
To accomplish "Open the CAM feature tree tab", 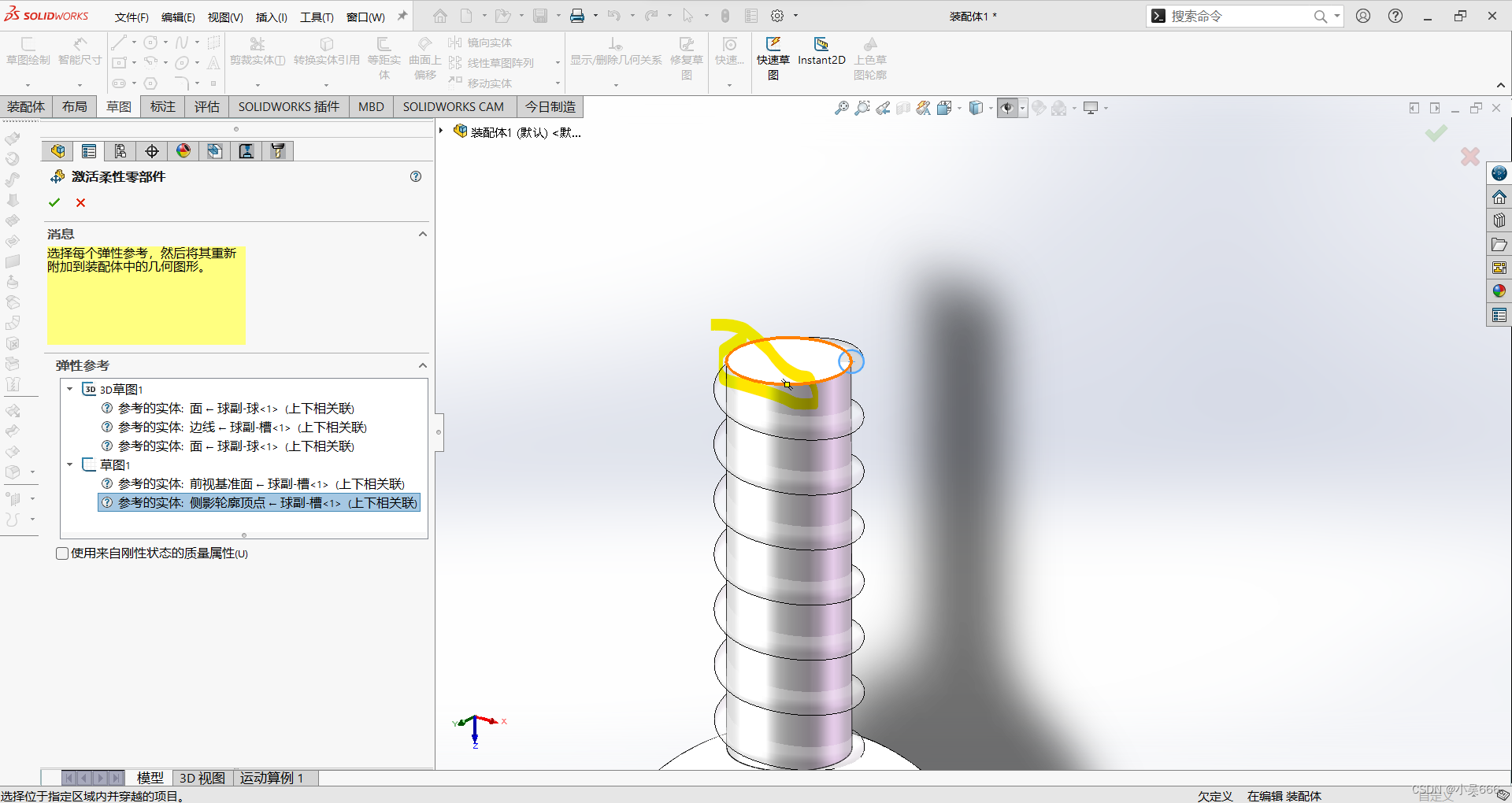I will click(215, 151).
